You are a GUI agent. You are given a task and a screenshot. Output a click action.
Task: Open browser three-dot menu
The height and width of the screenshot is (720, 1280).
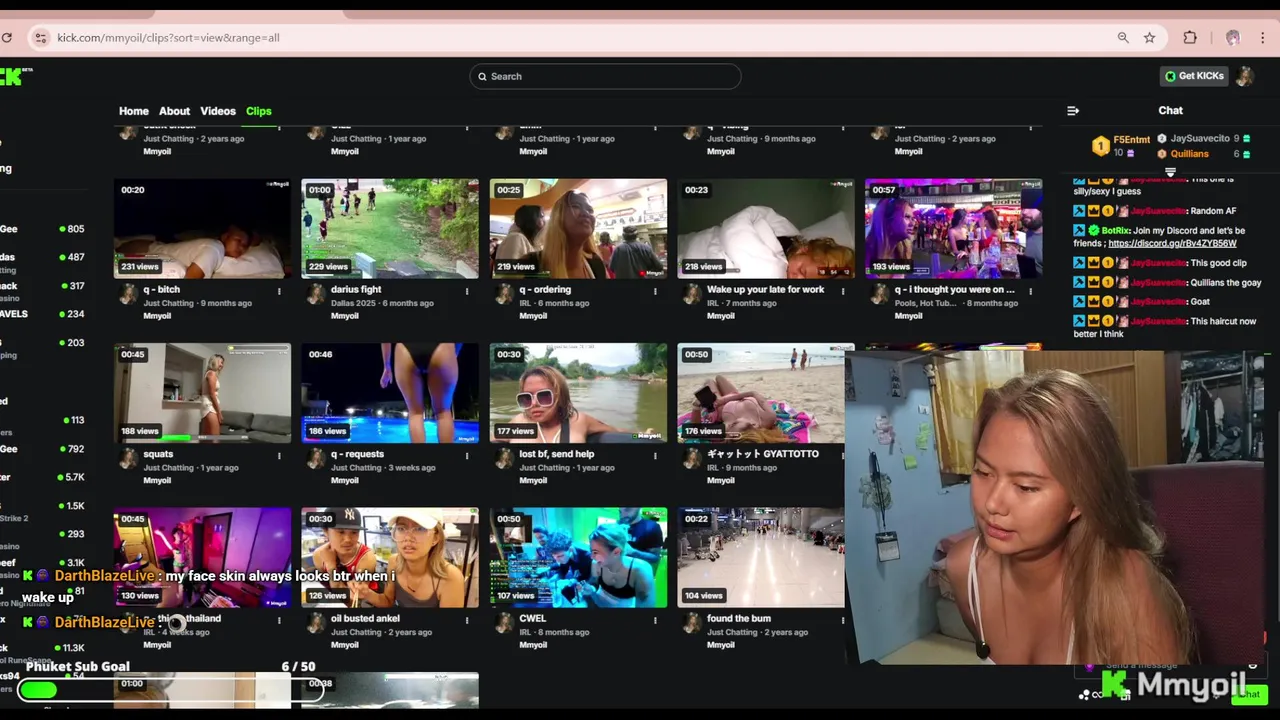(x=1265, y=38)
